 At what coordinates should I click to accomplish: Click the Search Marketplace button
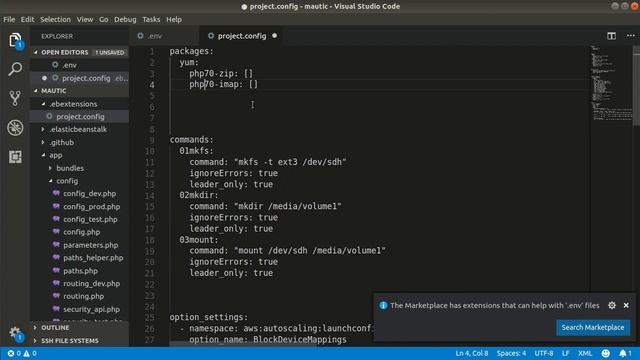tap(593, 327)
